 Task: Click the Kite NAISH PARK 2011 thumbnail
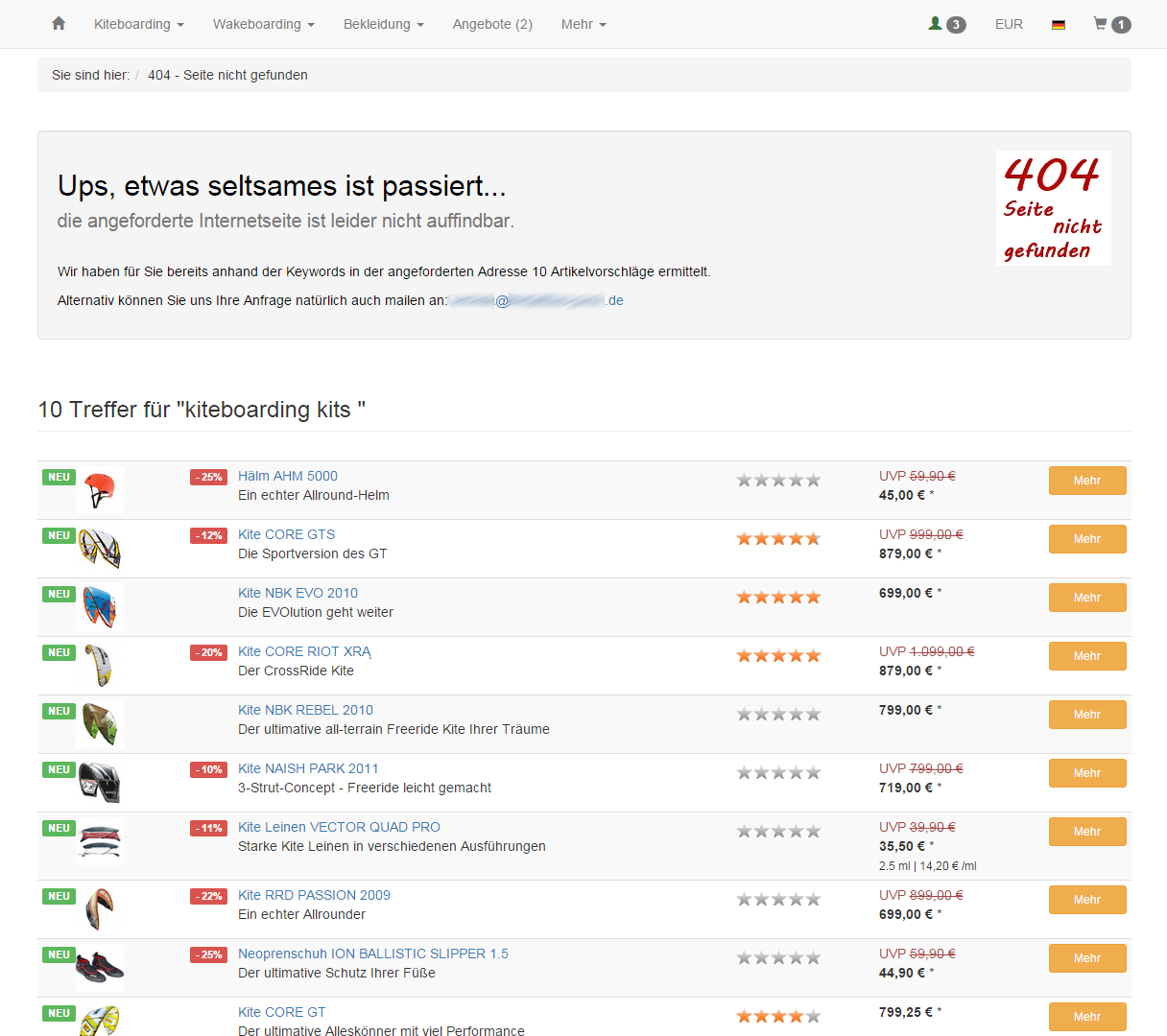tap(100, 783)
